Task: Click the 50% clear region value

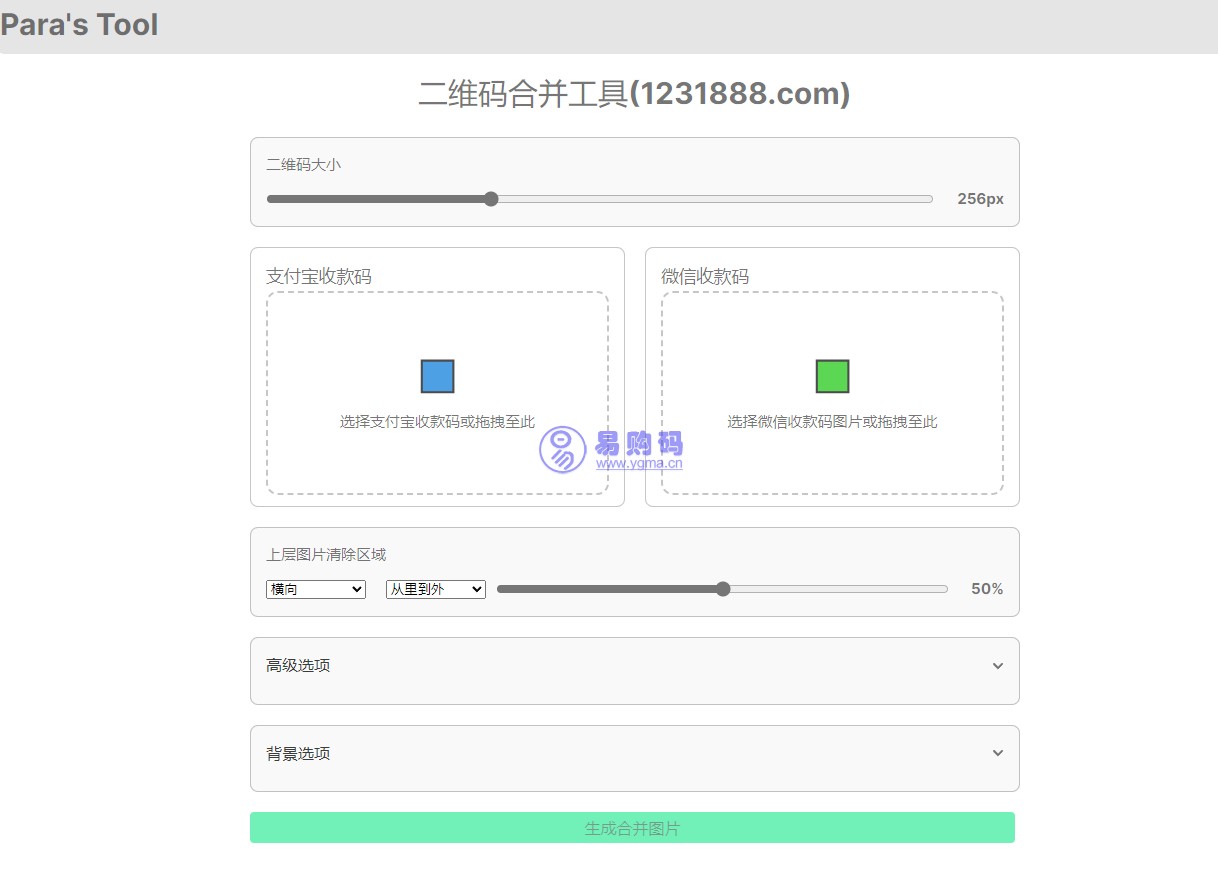Action: click(986, 589)
